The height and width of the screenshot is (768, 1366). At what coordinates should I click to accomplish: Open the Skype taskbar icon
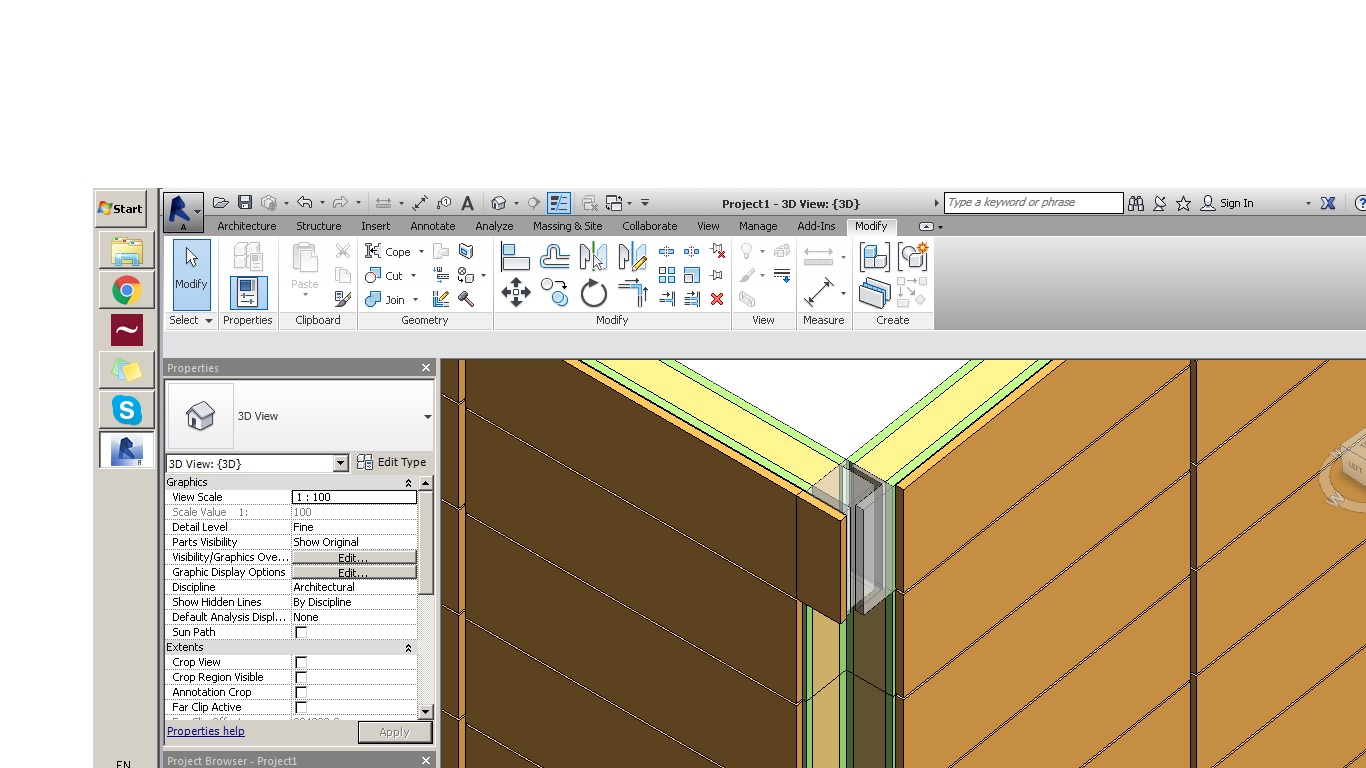pyautogui.click(x=126, y=410)
